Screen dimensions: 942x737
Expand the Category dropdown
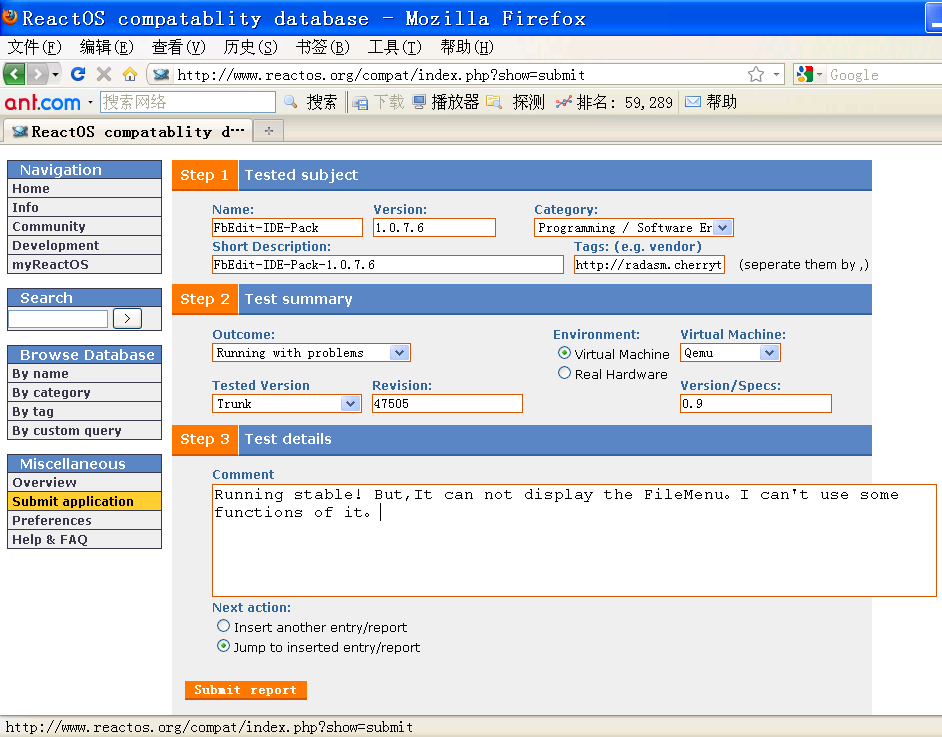coord(723,228)
